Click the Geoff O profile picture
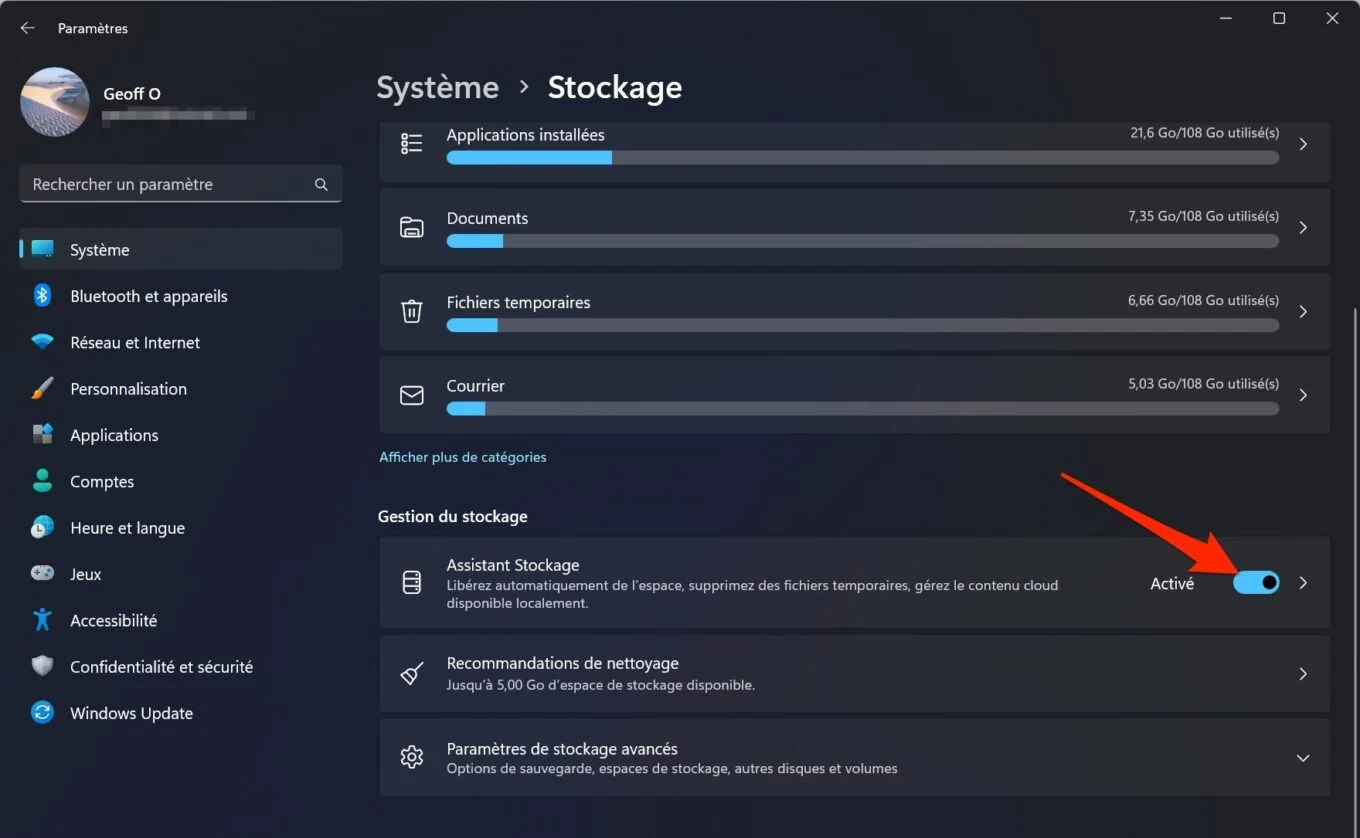 55,102
